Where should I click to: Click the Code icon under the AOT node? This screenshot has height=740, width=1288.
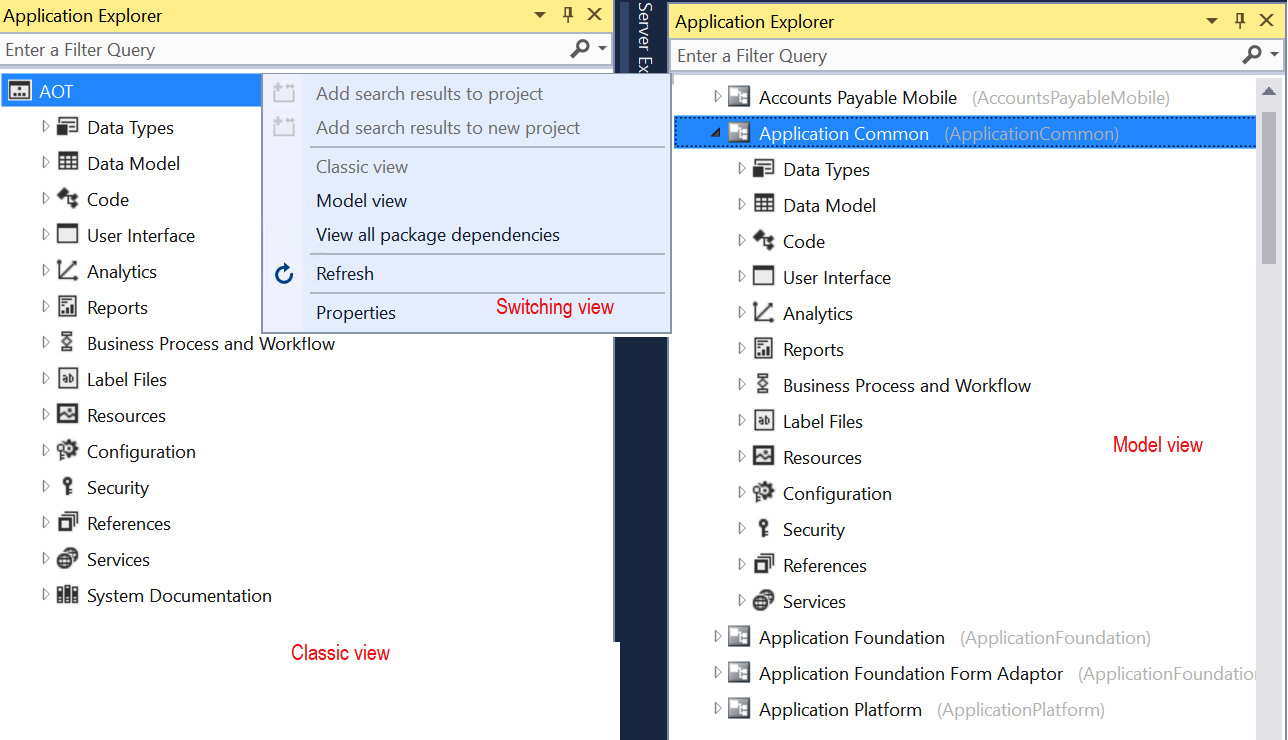68,199
